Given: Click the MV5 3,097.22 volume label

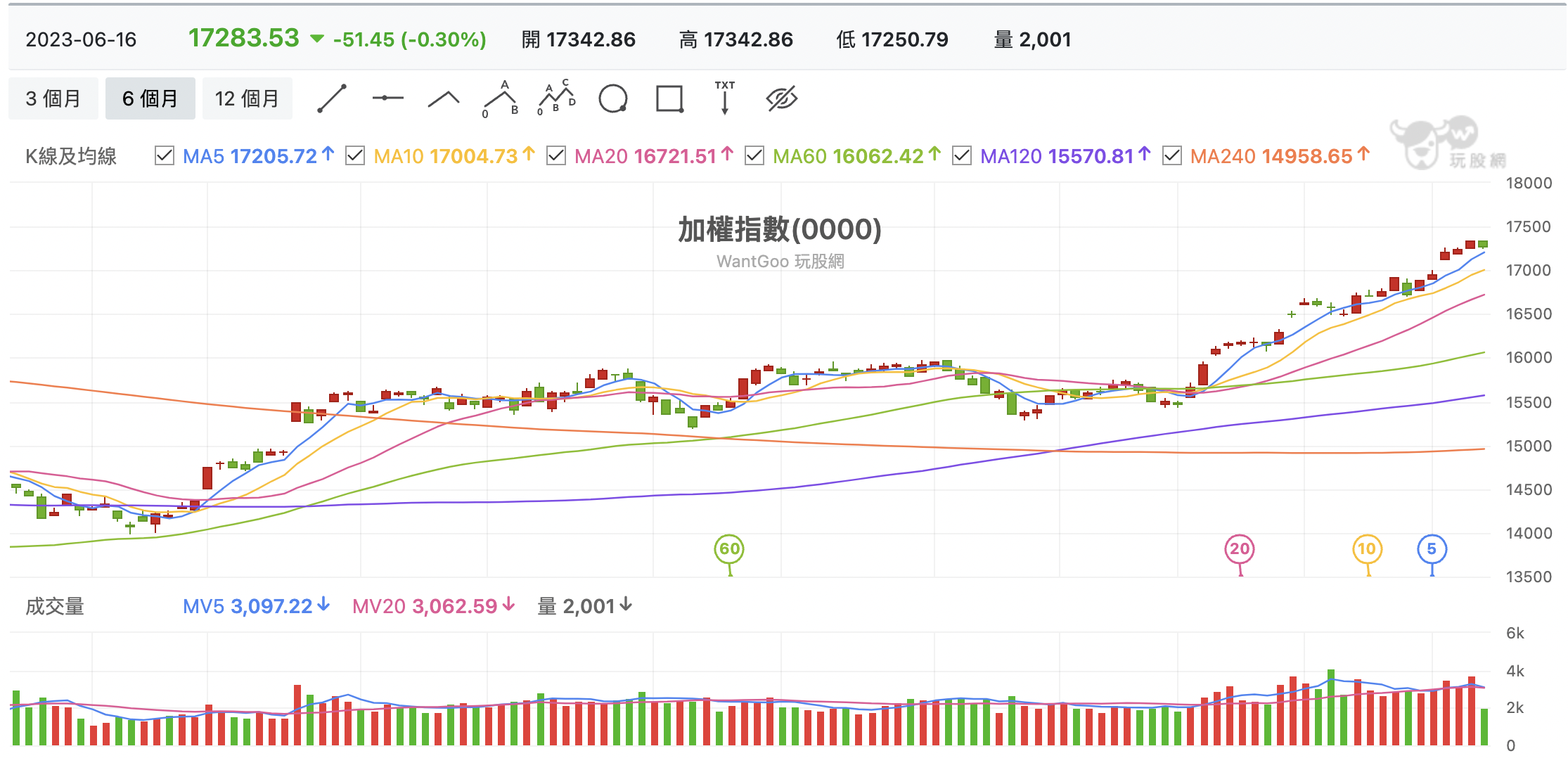Looking at the screenshot, I should coord(256,606).
